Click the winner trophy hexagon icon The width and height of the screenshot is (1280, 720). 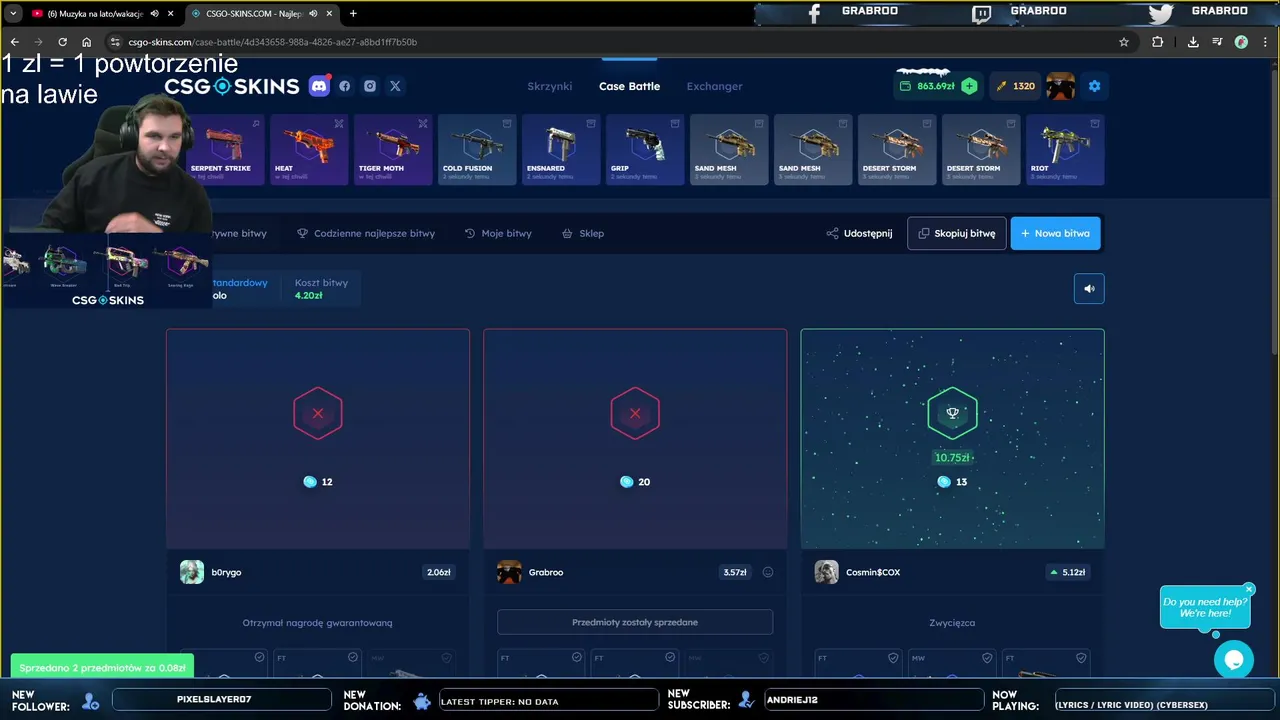(x=952, y=413)
